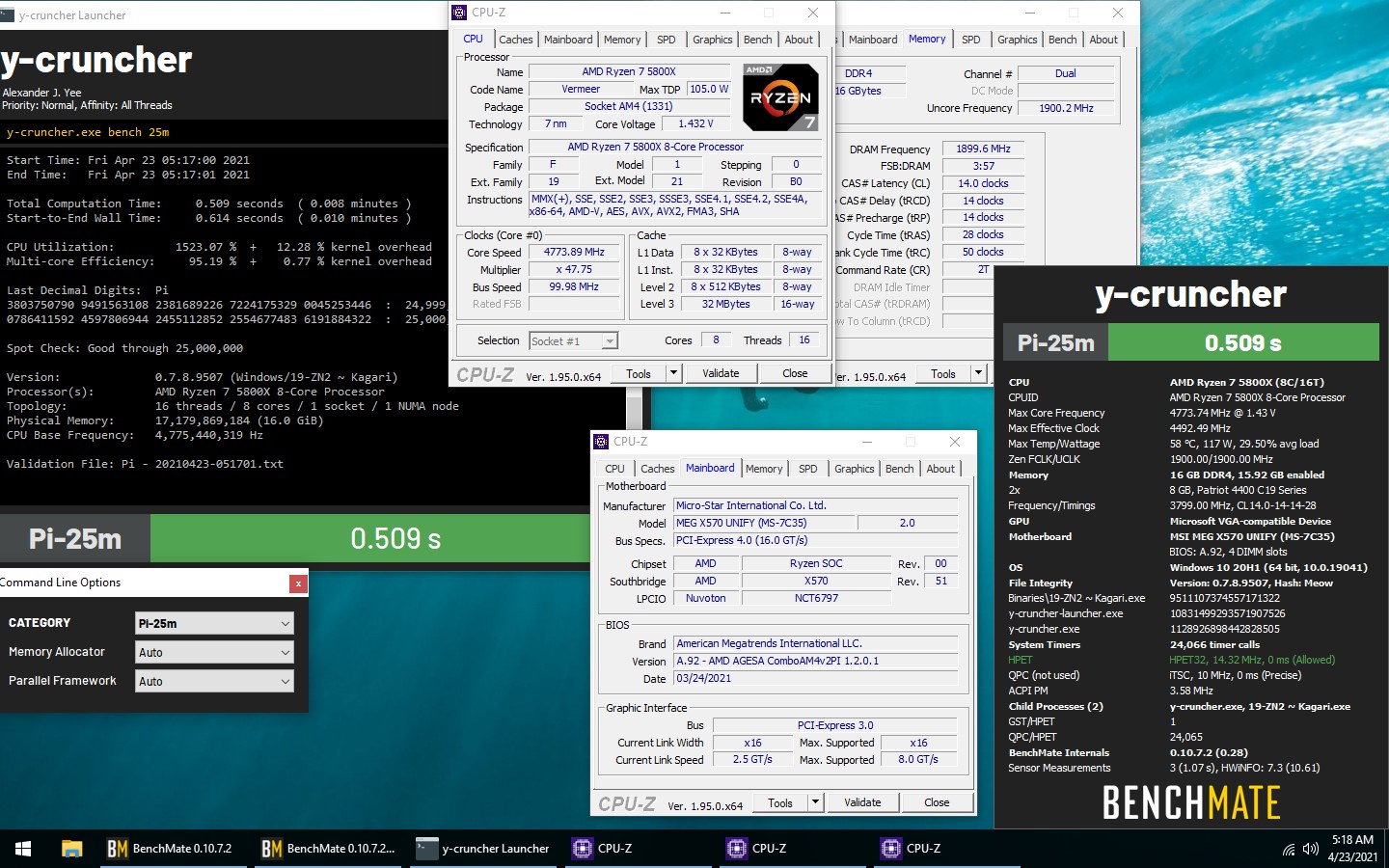Image resolution: width=1389 pixels, height=868 pixels.
Task: Click the Core Voltage value 1.432 V
Action: tap(695, 123)
